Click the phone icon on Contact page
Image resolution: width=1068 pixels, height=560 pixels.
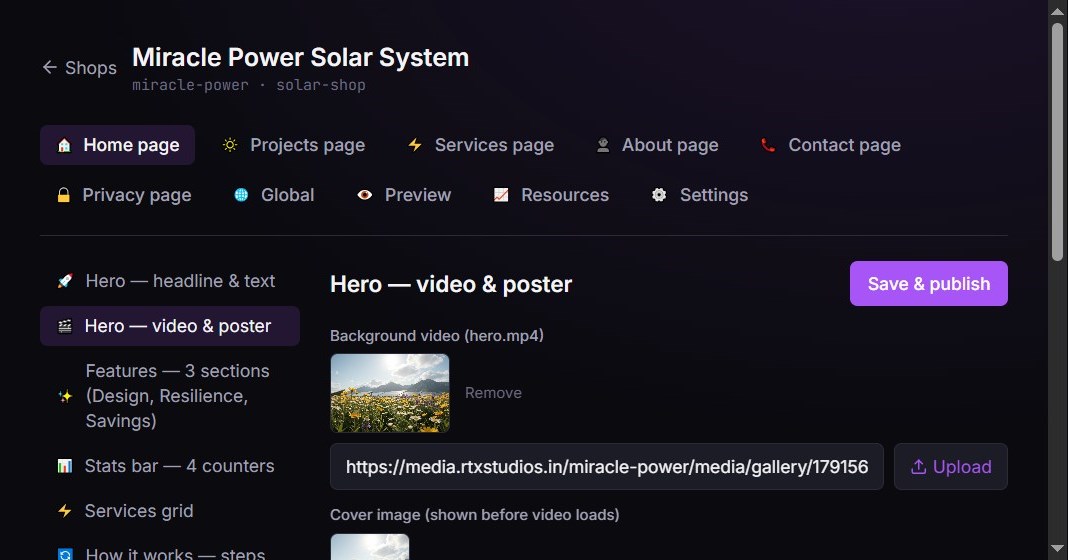coord(768,145)
